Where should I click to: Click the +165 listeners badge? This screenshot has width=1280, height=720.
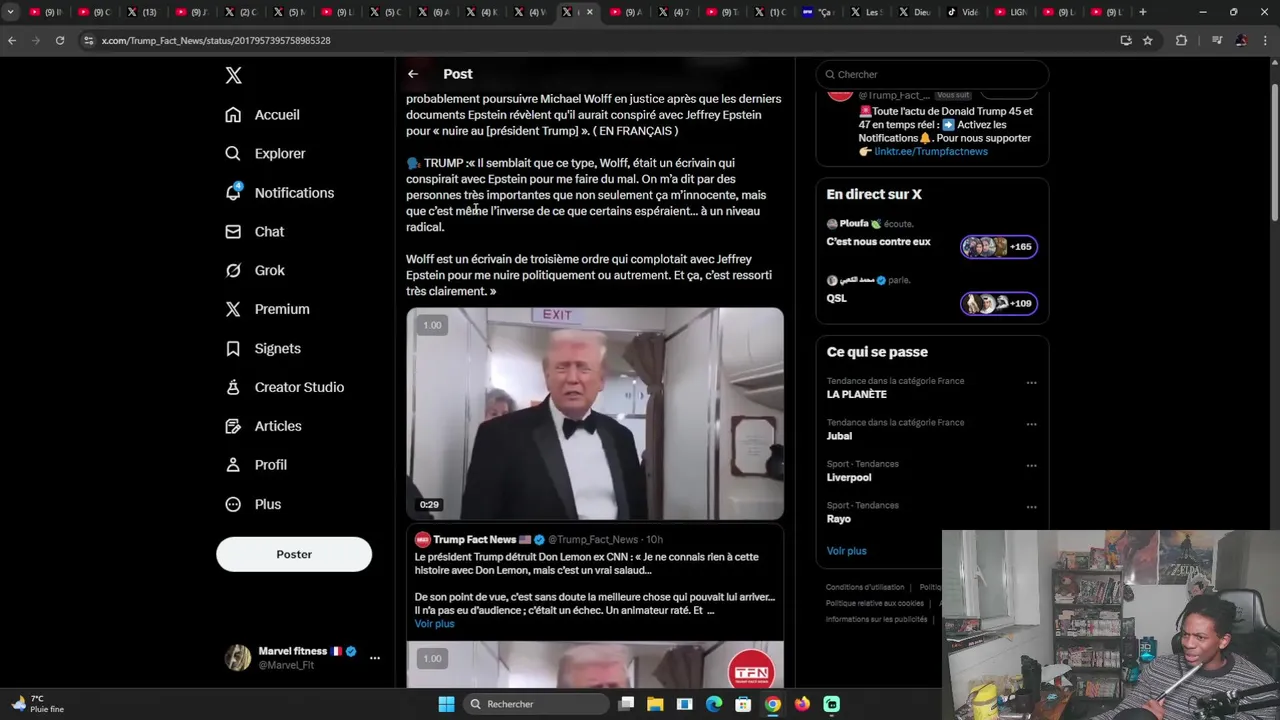click(x=999, y=247)
